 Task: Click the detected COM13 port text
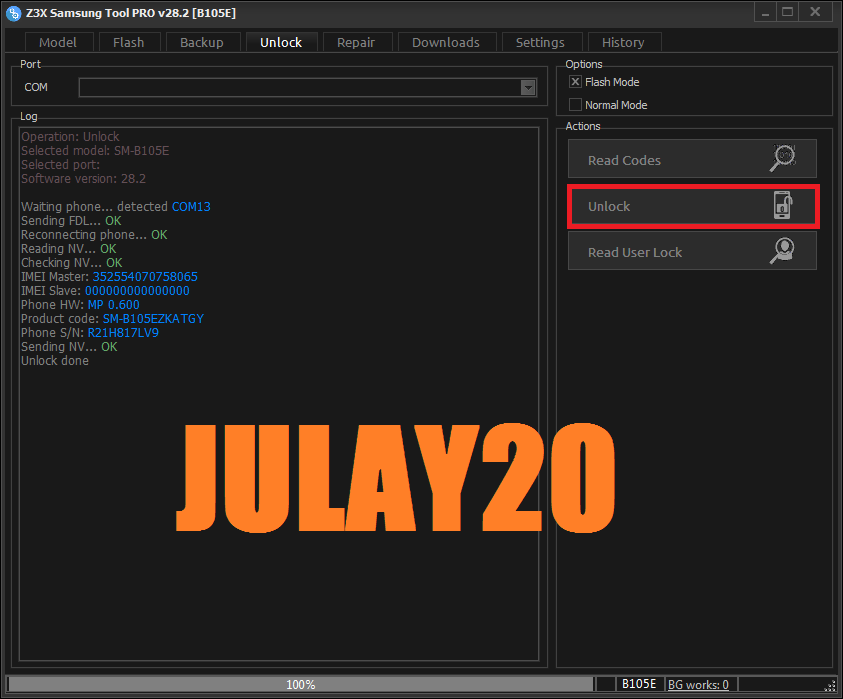point(191,207)
